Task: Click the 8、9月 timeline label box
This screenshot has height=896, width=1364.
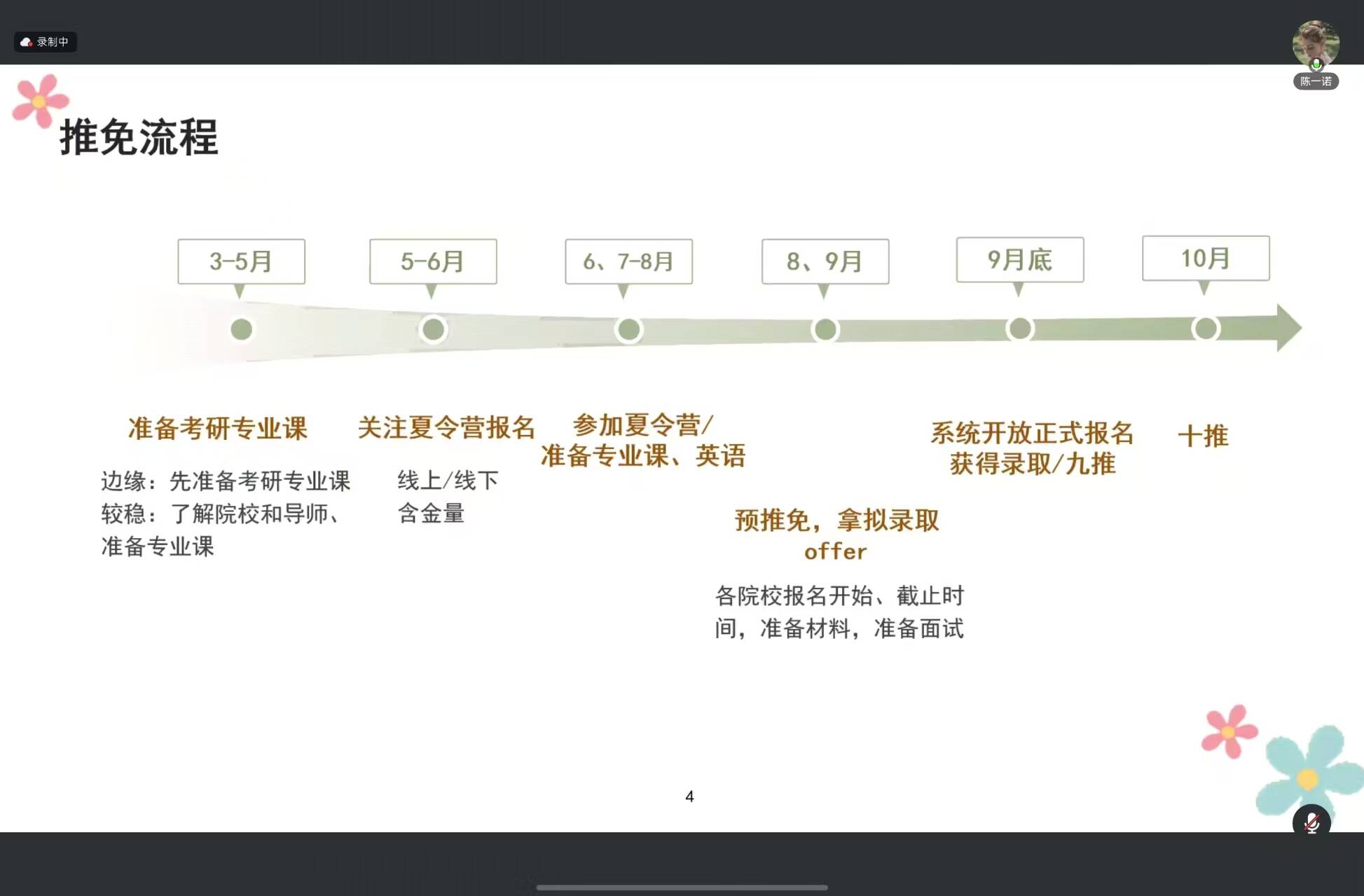Action: coord(825,261)
